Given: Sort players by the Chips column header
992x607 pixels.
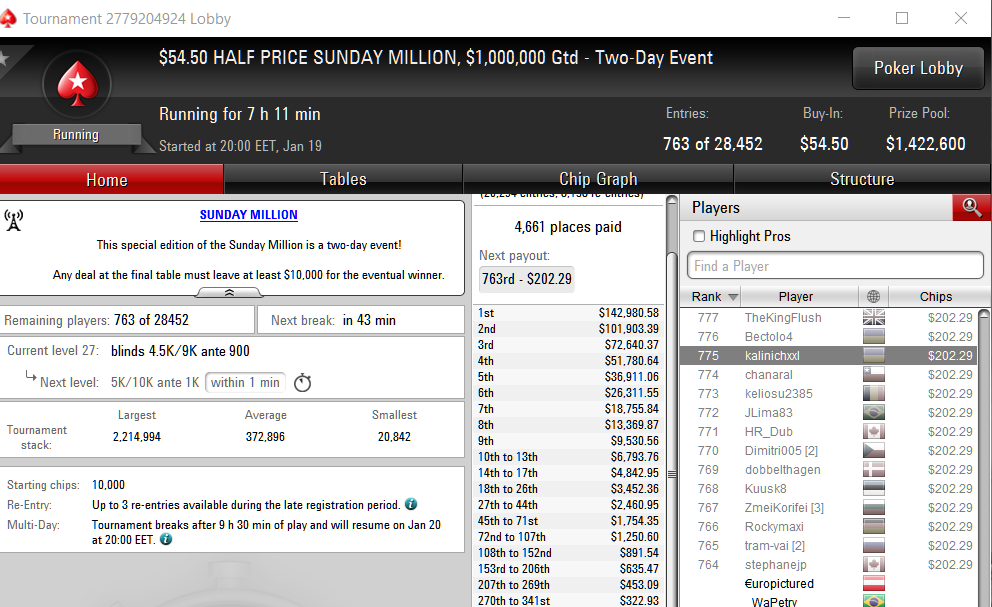Looking at the screenshot, I should coord(935,296).
